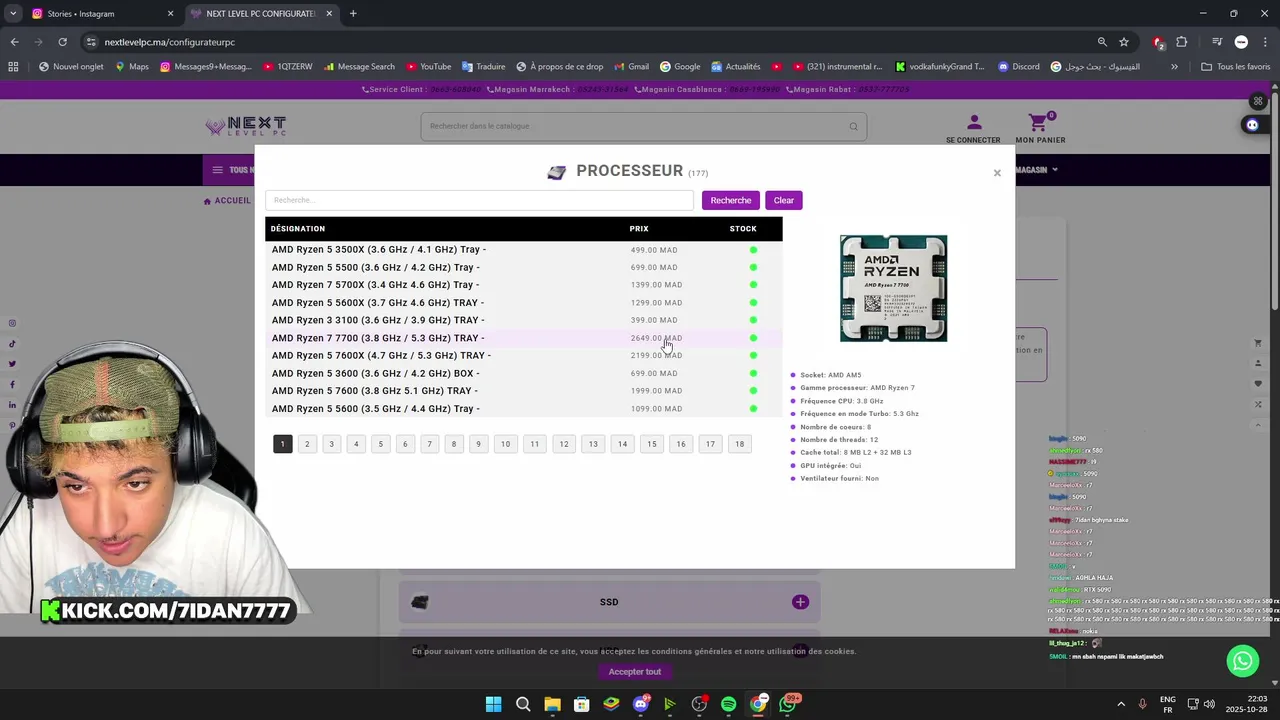Image resolution: width=1280 pixels, height=720 pixels.
Task: Open Microsoft Store from taskbar
Action: [x=581, y=704]
